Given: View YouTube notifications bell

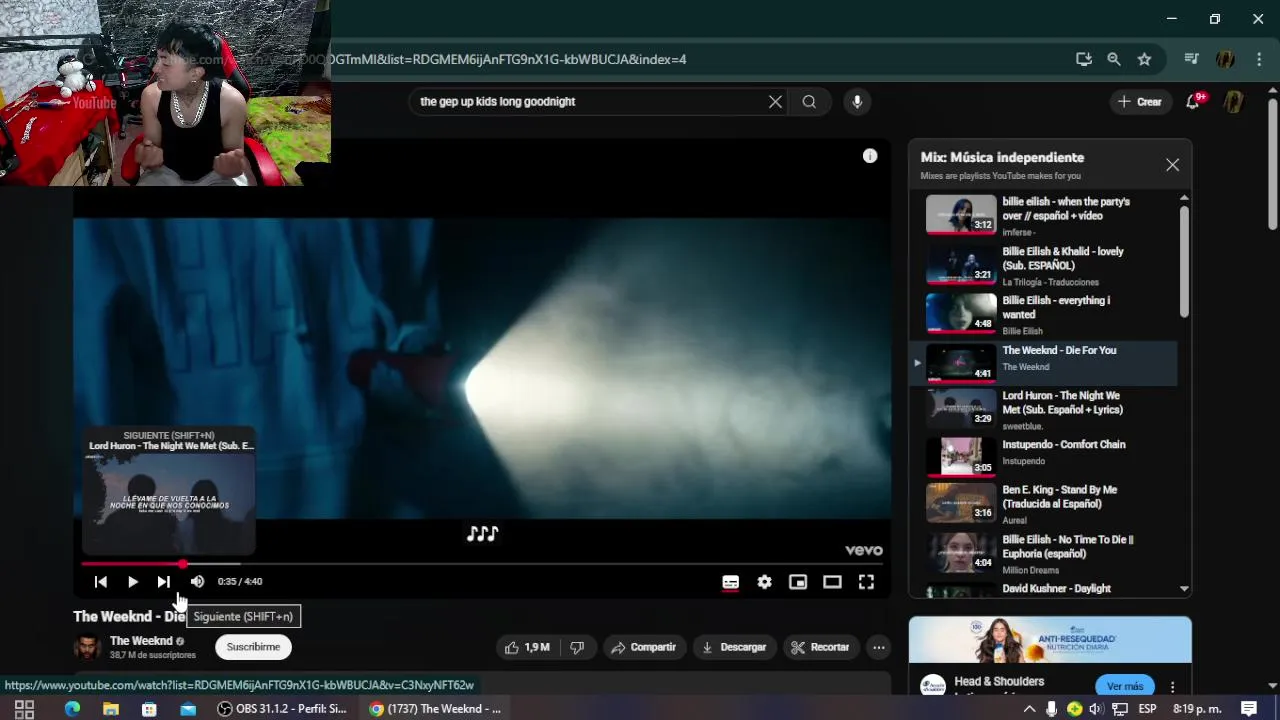Looking at the screenshot, I should tap(1193, 101).
